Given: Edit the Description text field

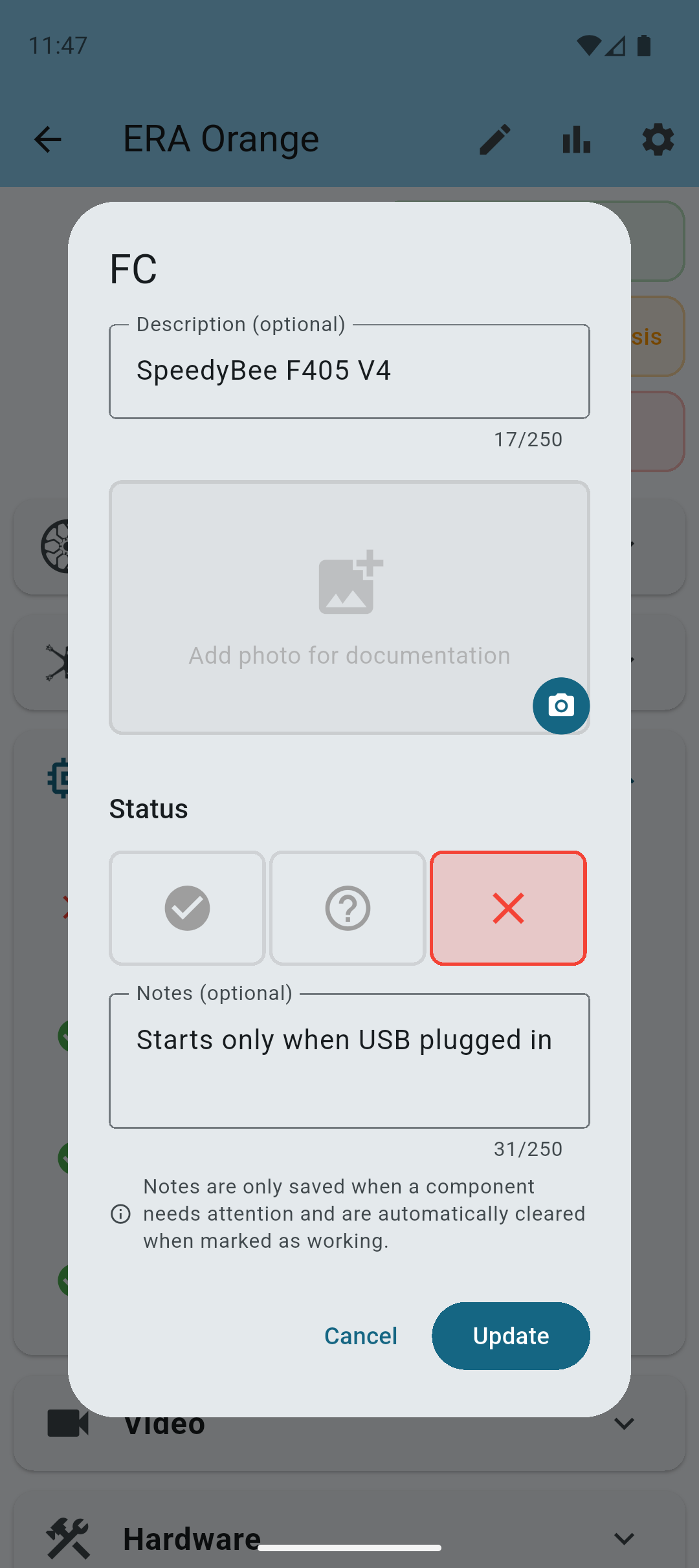Looking at the screenshot, I should click(x=349, y=371).
